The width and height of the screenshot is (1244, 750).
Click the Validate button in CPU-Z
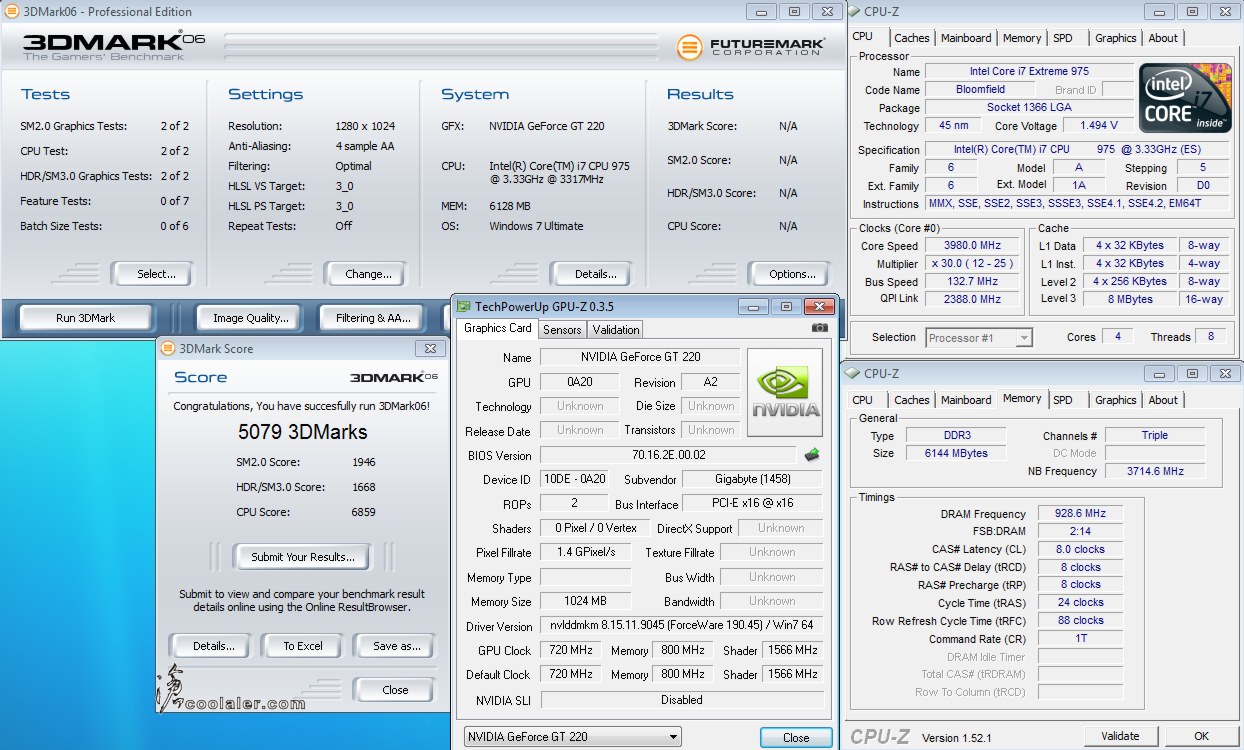point(1120,737)
